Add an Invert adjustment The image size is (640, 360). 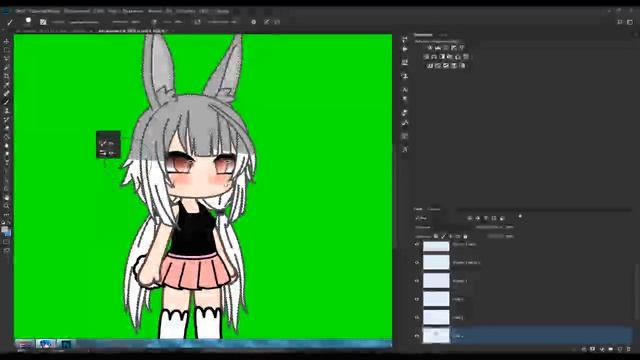tap(430, 66)
